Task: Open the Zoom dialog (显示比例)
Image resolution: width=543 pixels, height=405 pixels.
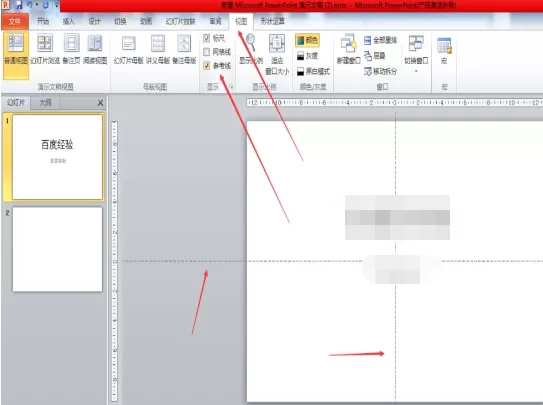Action: pos(251,49)
